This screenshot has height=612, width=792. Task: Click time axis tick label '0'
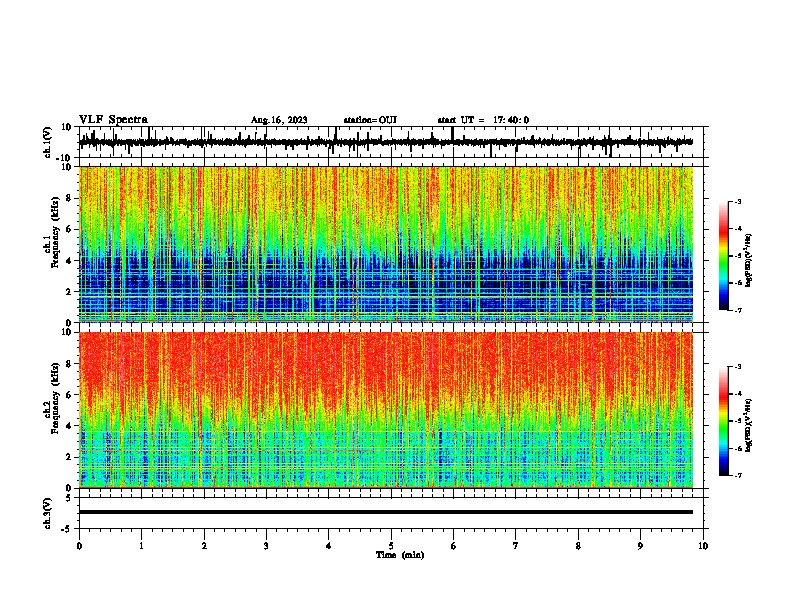click(79, 546)
